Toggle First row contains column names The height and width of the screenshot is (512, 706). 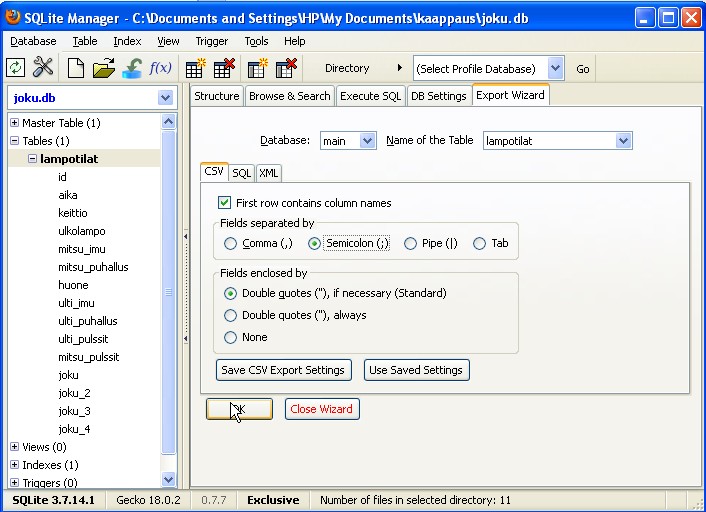tap(224, 203)
